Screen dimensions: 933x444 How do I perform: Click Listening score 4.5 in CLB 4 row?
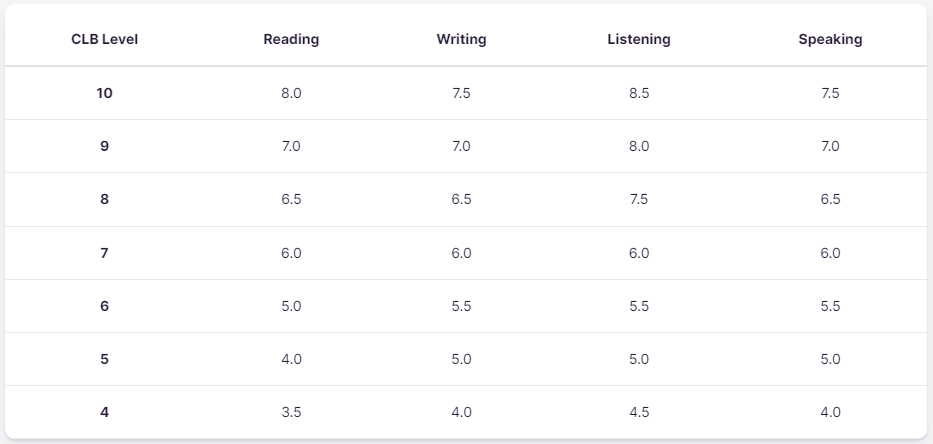pyautogui.click(x=639, y=412)
